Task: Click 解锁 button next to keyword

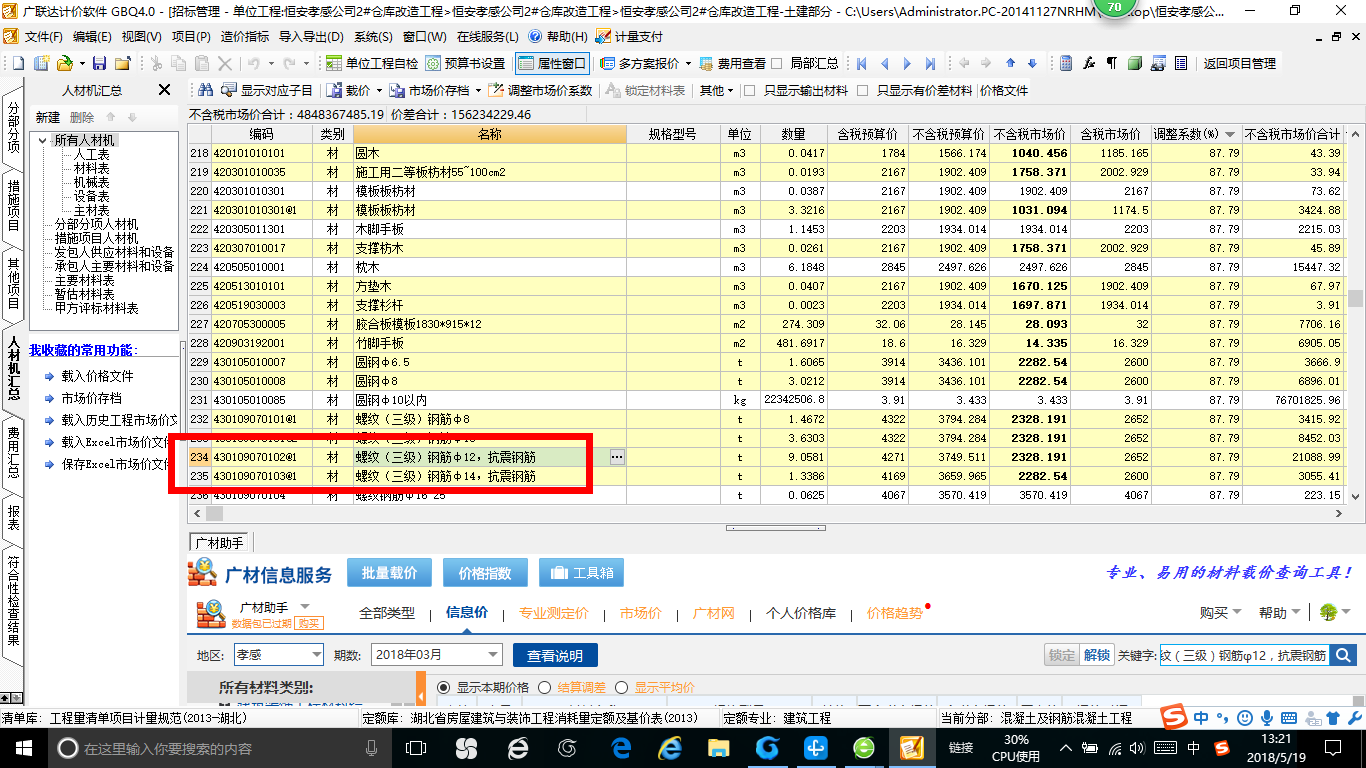Action: pyautogui.click(x=1097, y=655)
